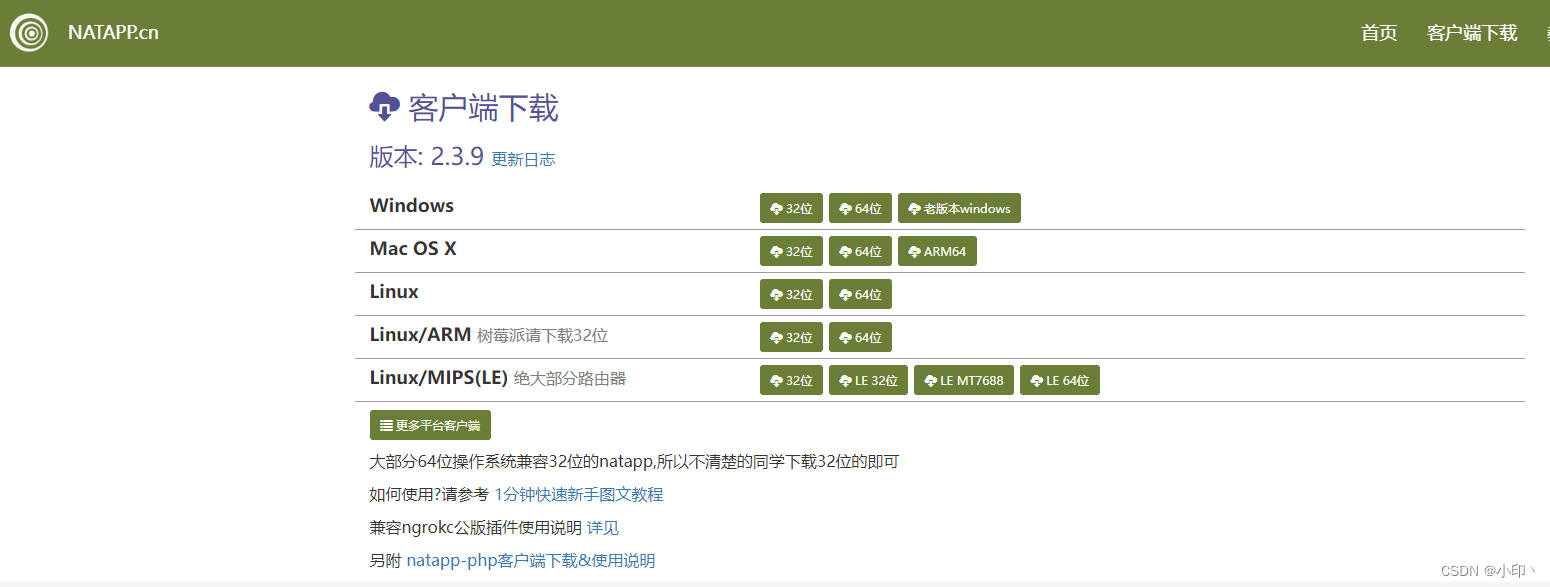Download 老版本windows client
This screenshot has width=1550, height=587.
959,208
